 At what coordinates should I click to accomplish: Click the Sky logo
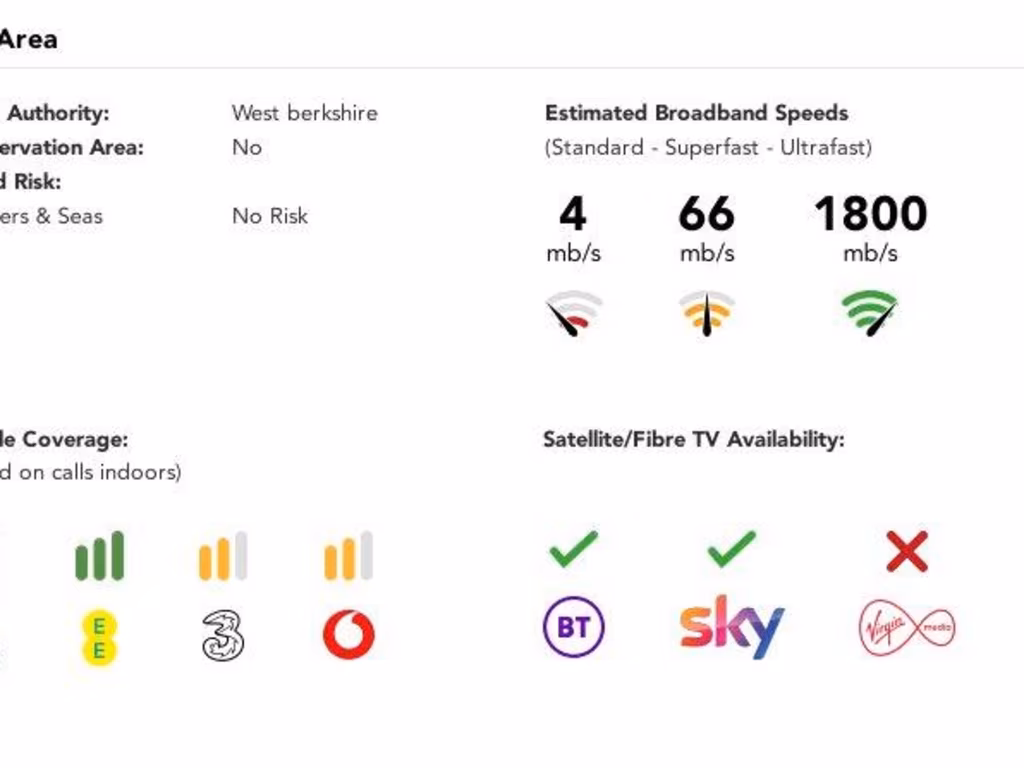click(731, 626)
